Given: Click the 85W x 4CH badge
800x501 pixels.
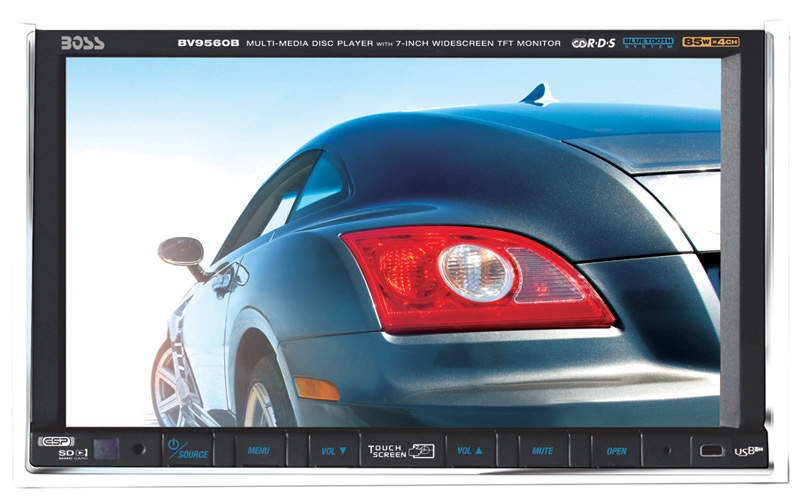Looking at the screenshot, I should 710,43.
